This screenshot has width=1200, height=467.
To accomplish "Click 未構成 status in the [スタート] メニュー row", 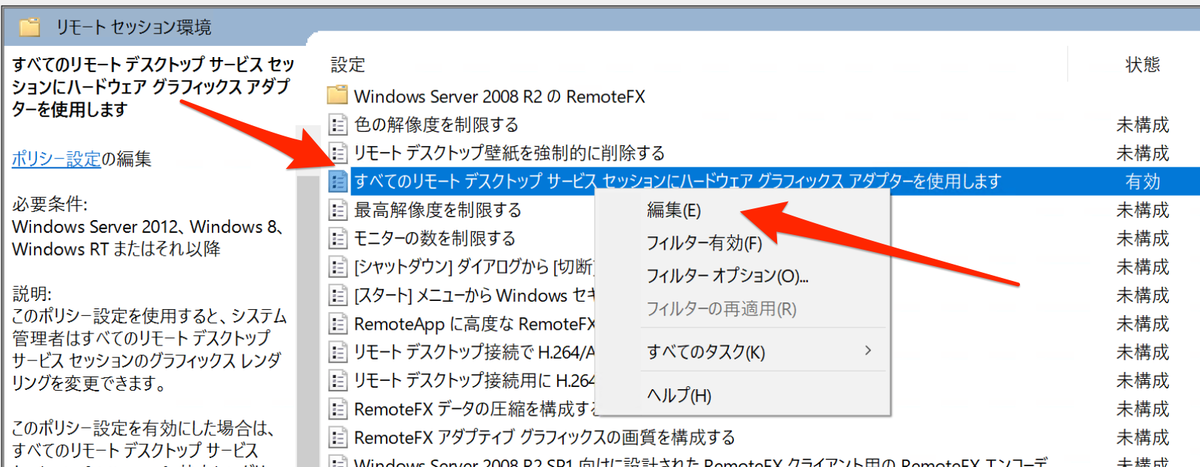I will (1143, 295).
